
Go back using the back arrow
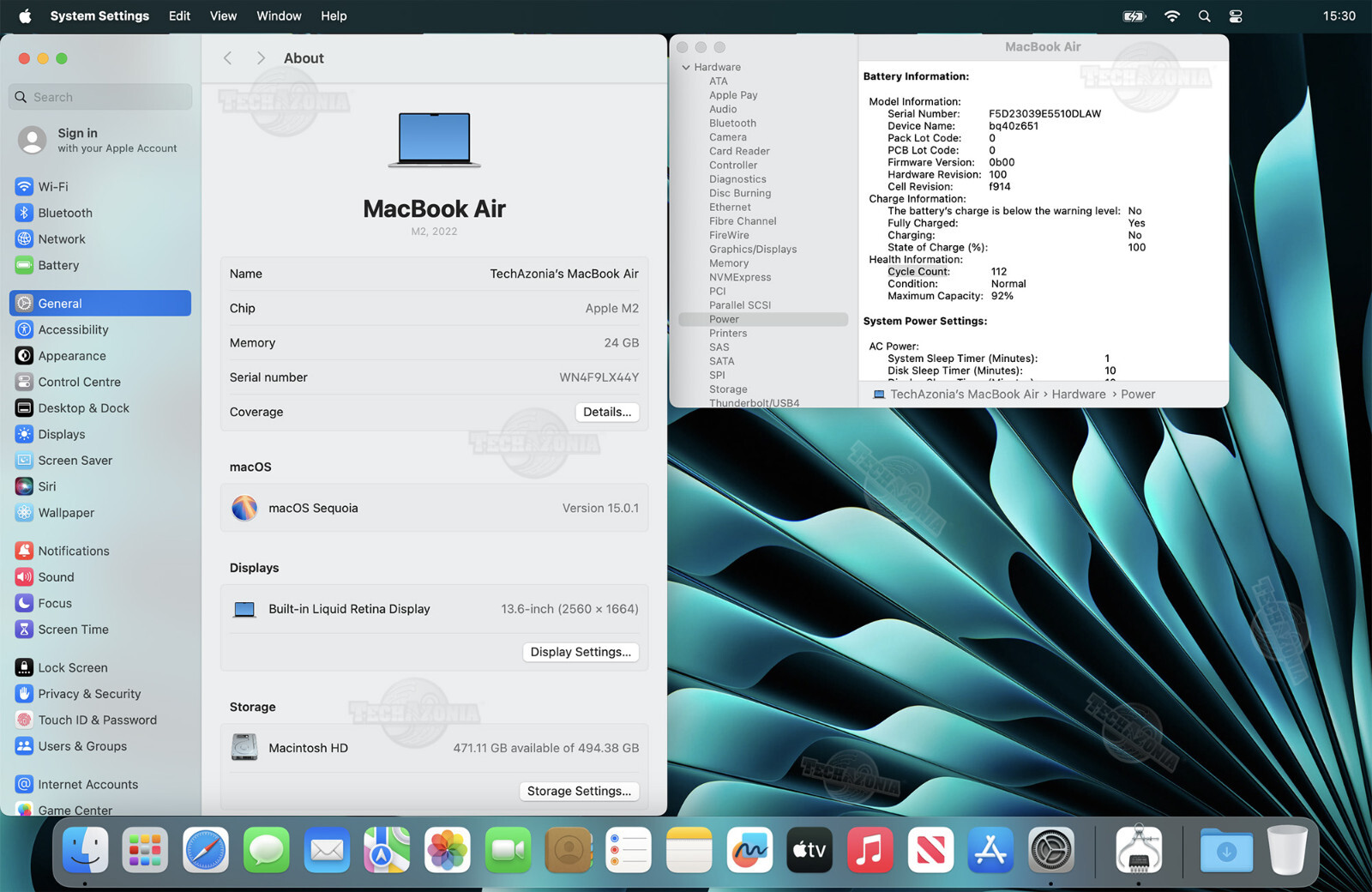pos(228,58)
